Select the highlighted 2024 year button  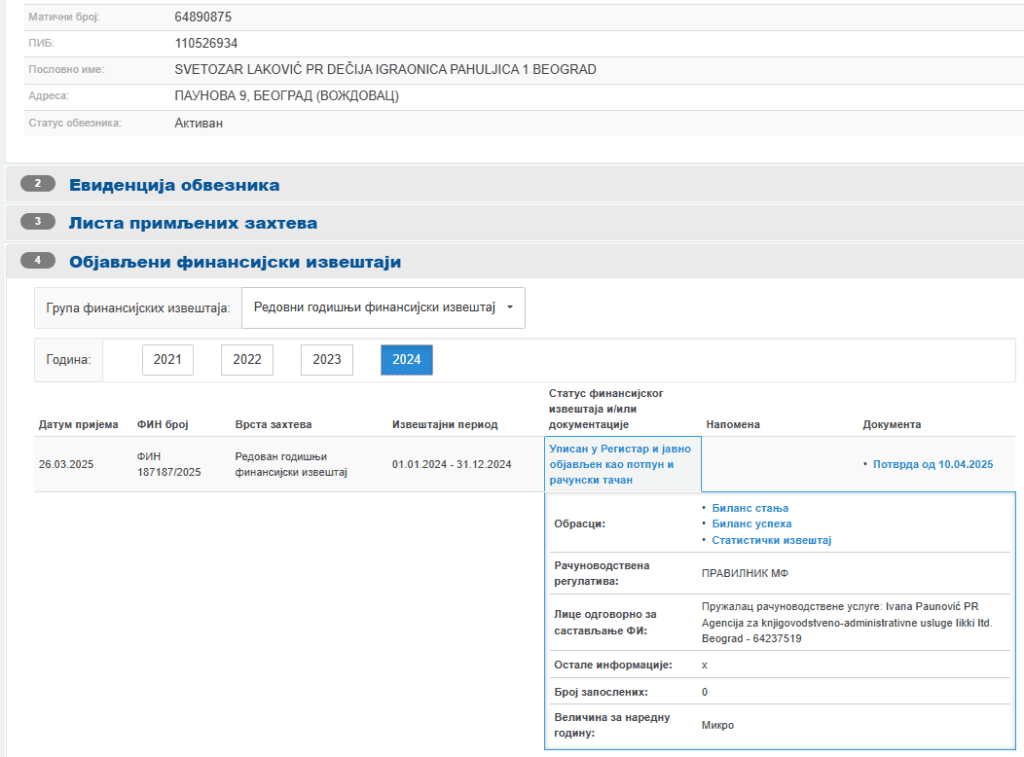[x=406, y=360]
